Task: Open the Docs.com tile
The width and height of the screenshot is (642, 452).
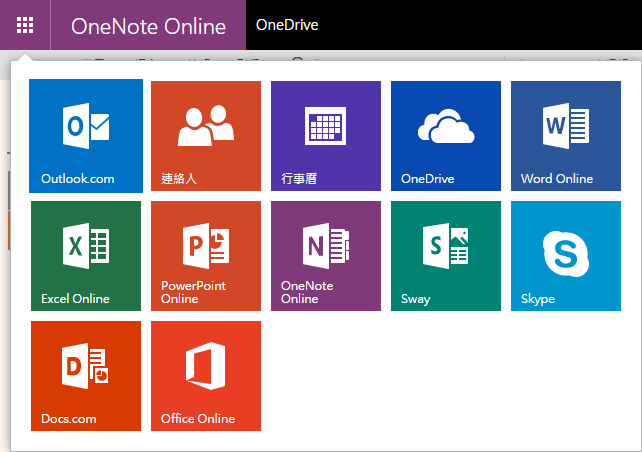Action: click(86, 376)
